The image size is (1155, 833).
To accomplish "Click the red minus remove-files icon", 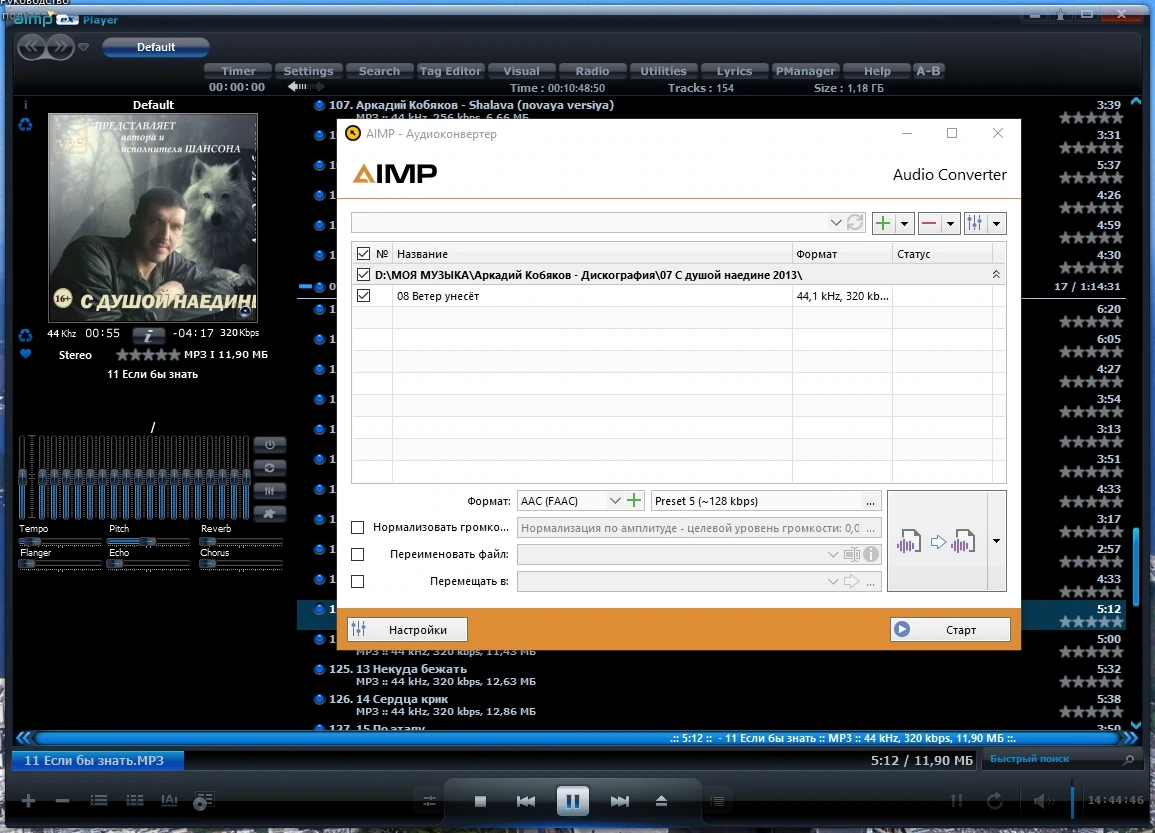I will [x=929, y=223].
